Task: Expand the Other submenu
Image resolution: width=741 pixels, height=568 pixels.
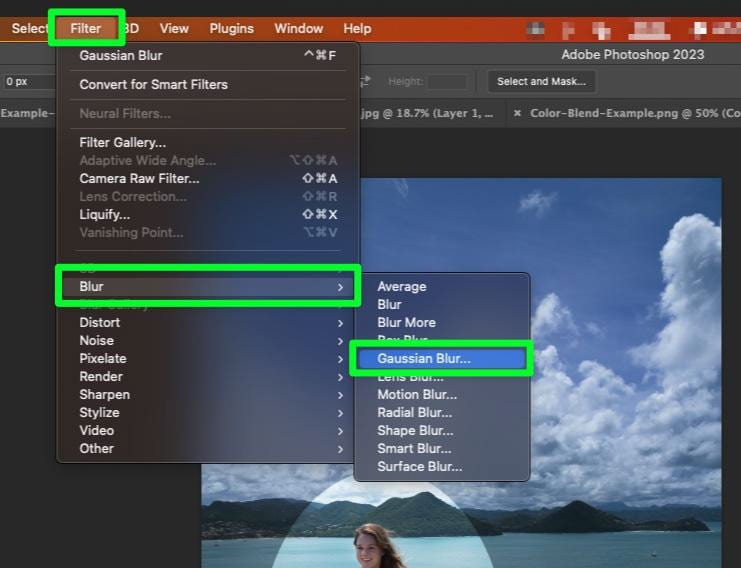Action: [208, 448]
